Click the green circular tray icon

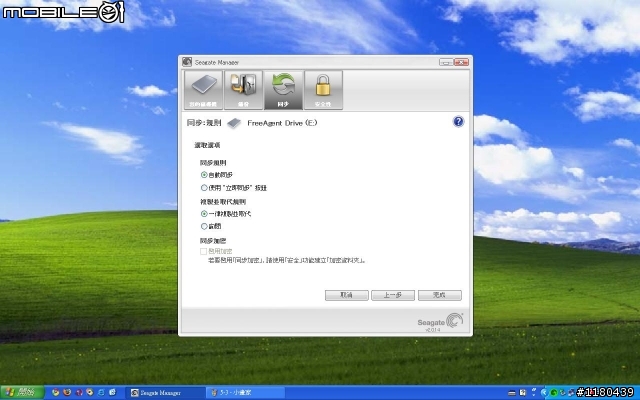click(x=553, y=393)
